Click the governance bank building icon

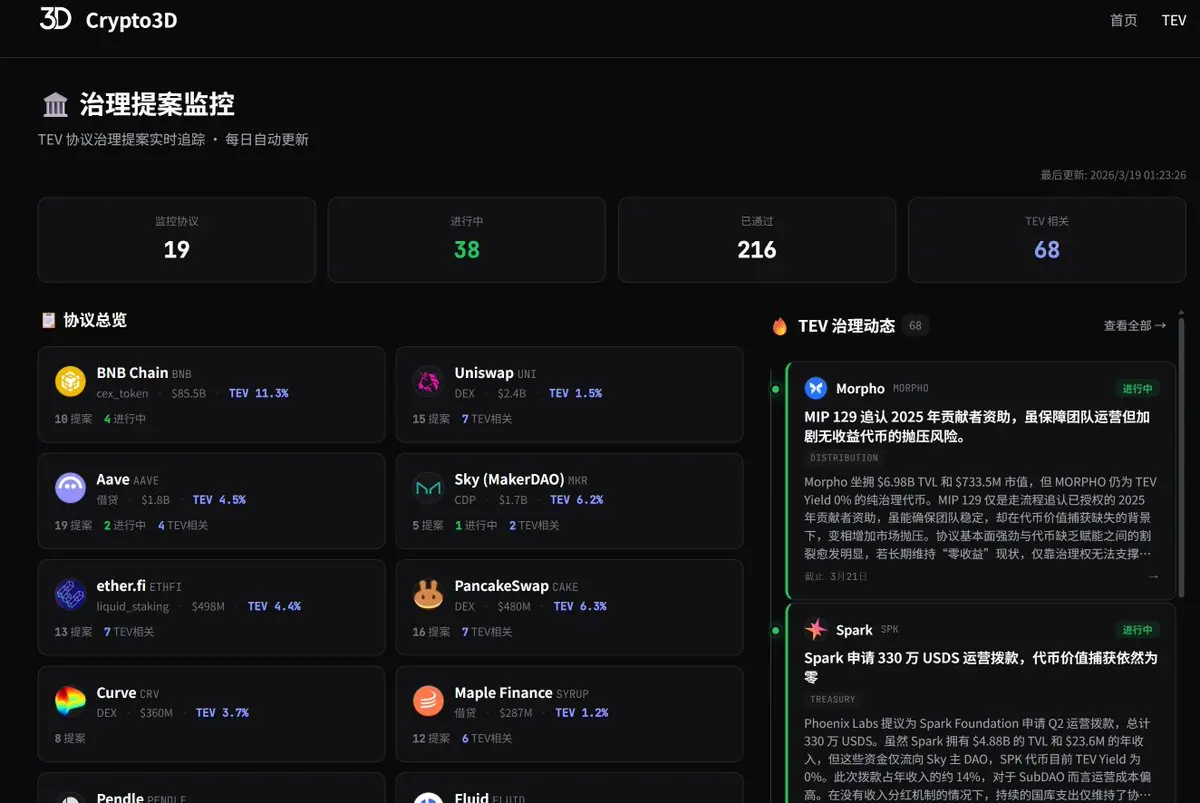(56, 104)
